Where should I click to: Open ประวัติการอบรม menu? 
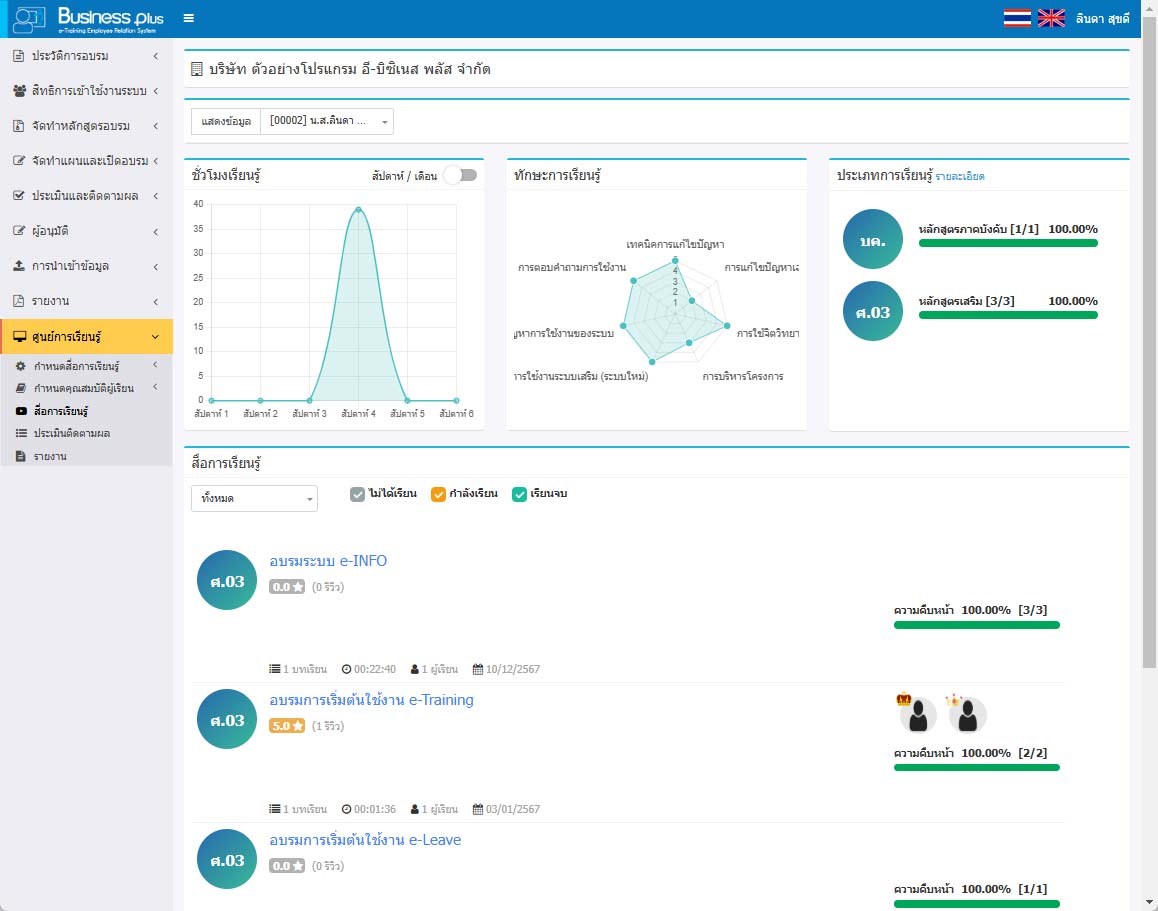click(x=87, y=56)
